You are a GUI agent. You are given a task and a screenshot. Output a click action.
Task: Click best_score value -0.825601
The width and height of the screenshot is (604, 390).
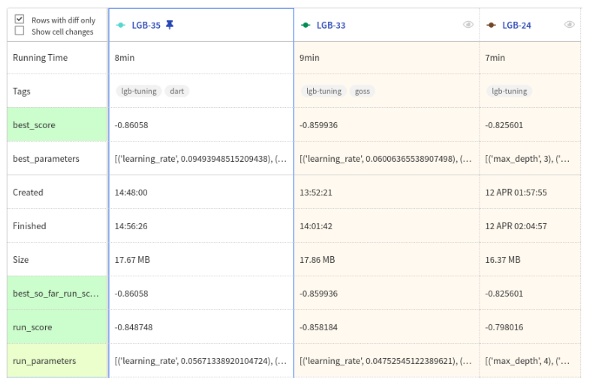click(504, 125)
